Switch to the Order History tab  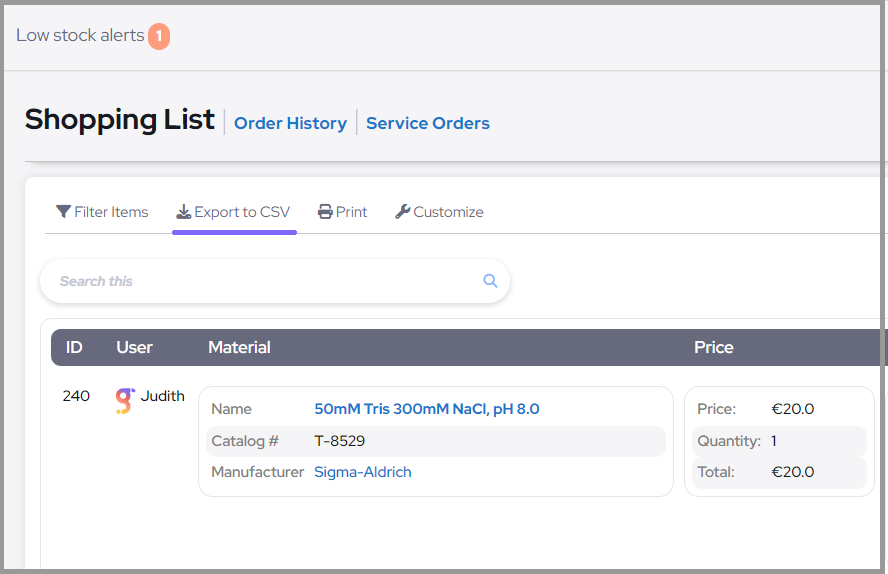pos(290,124)
